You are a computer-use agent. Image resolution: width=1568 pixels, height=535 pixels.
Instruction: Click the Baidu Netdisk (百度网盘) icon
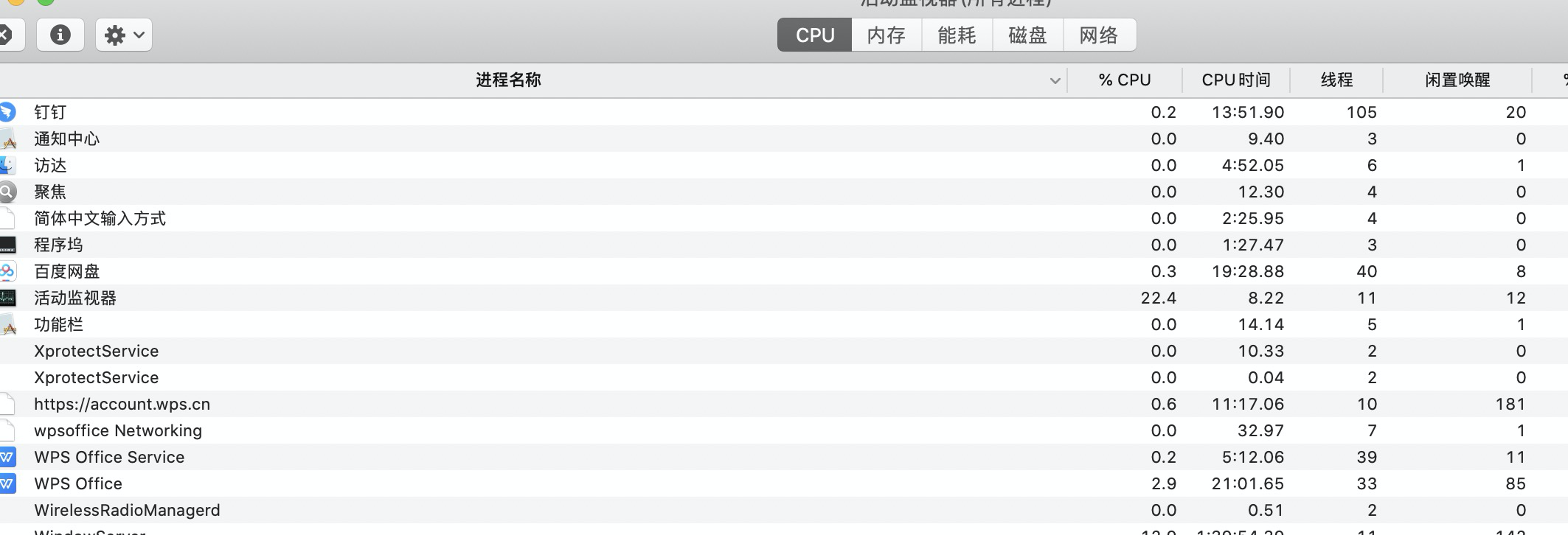7,271
